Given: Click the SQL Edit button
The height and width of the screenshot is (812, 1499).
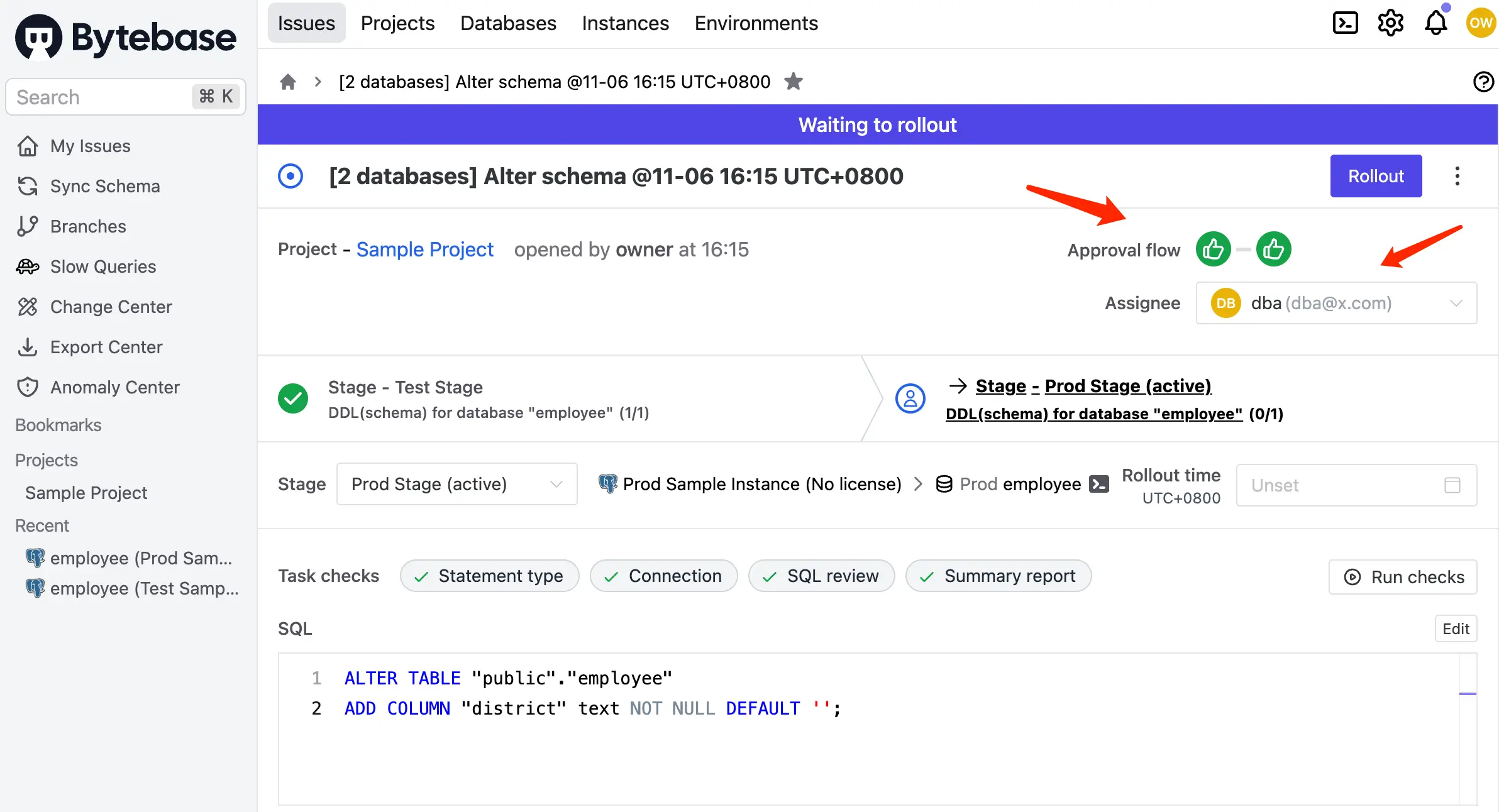Looking at the screenshot, I should (x=1456, y=628).
